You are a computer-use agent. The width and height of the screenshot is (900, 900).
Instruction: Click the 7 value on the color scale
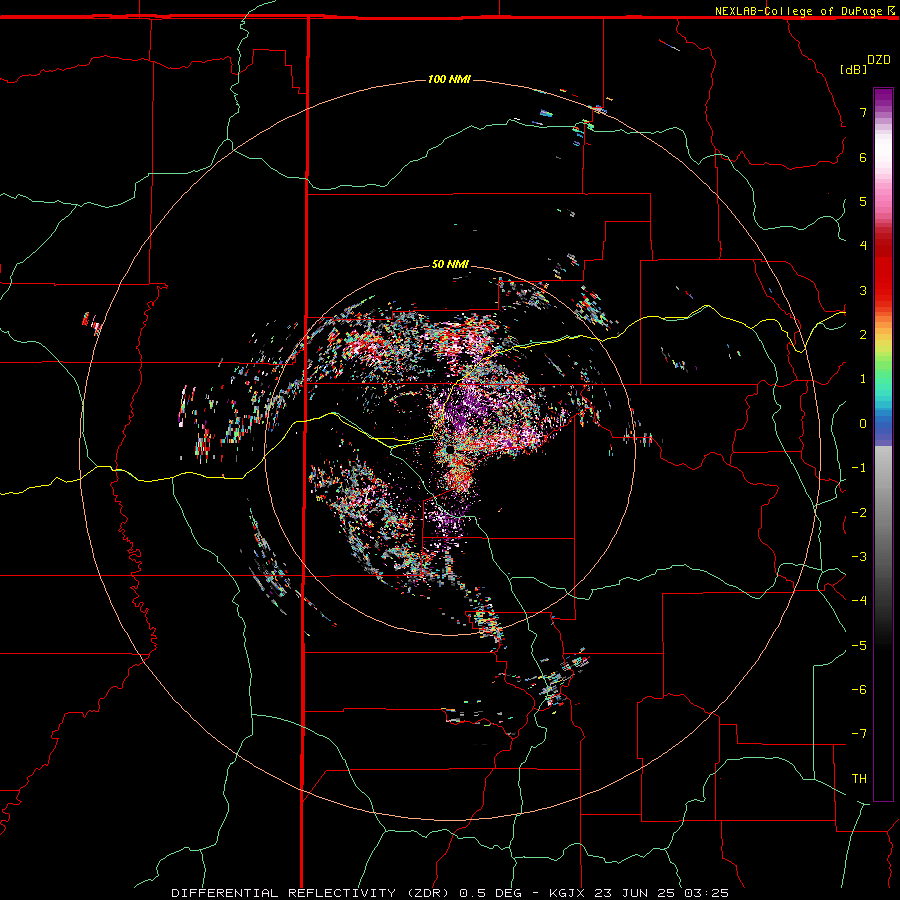click(x=863, y=112)
